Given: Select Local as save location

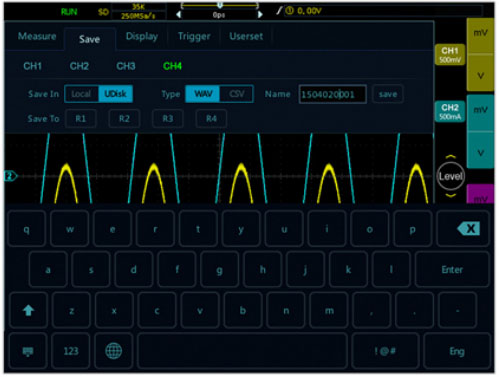Looking at the screenshot, I should click(81, 94).
